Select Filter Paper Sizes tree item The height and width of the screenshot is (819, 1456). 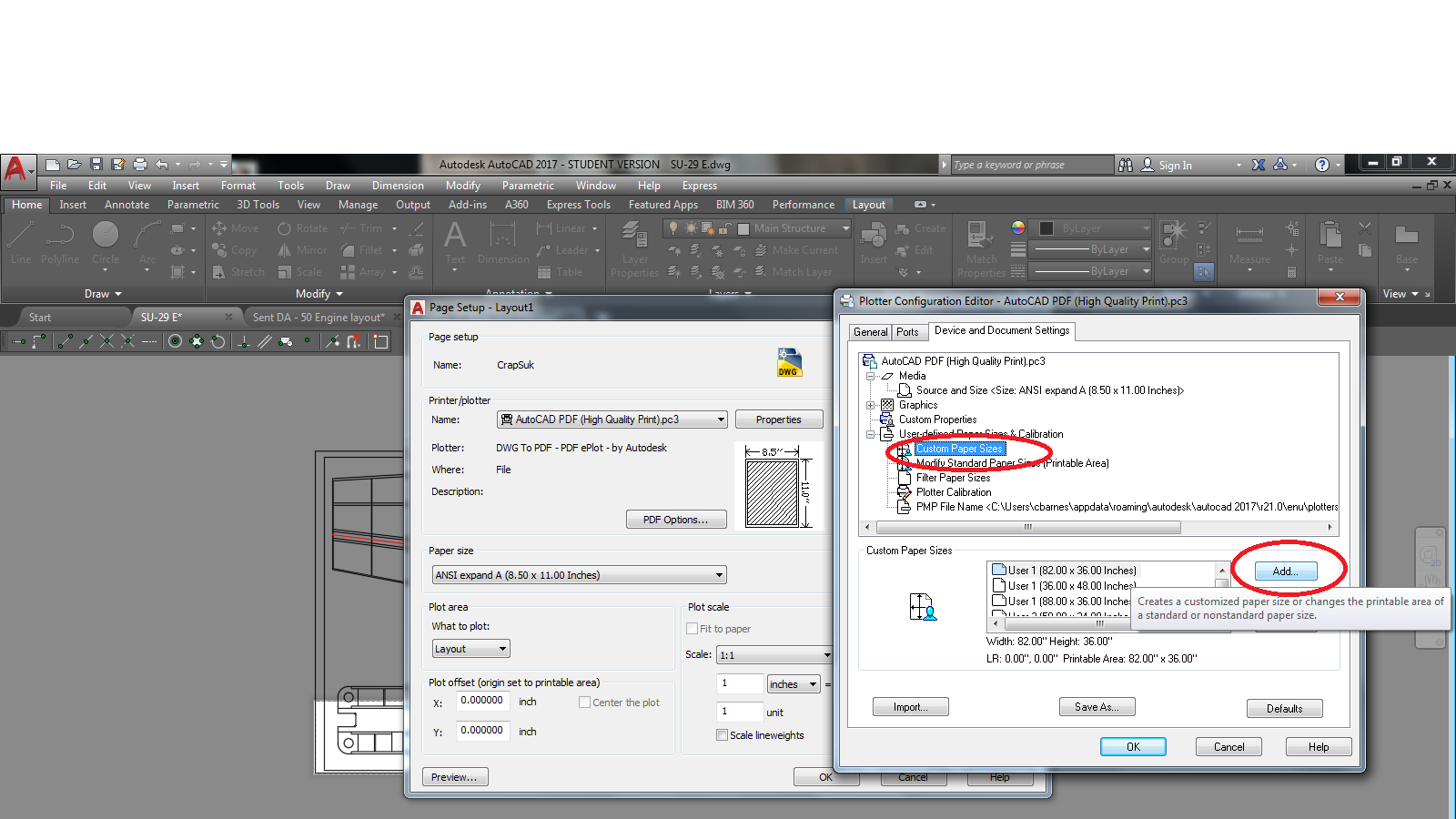(x=953, y=478)
